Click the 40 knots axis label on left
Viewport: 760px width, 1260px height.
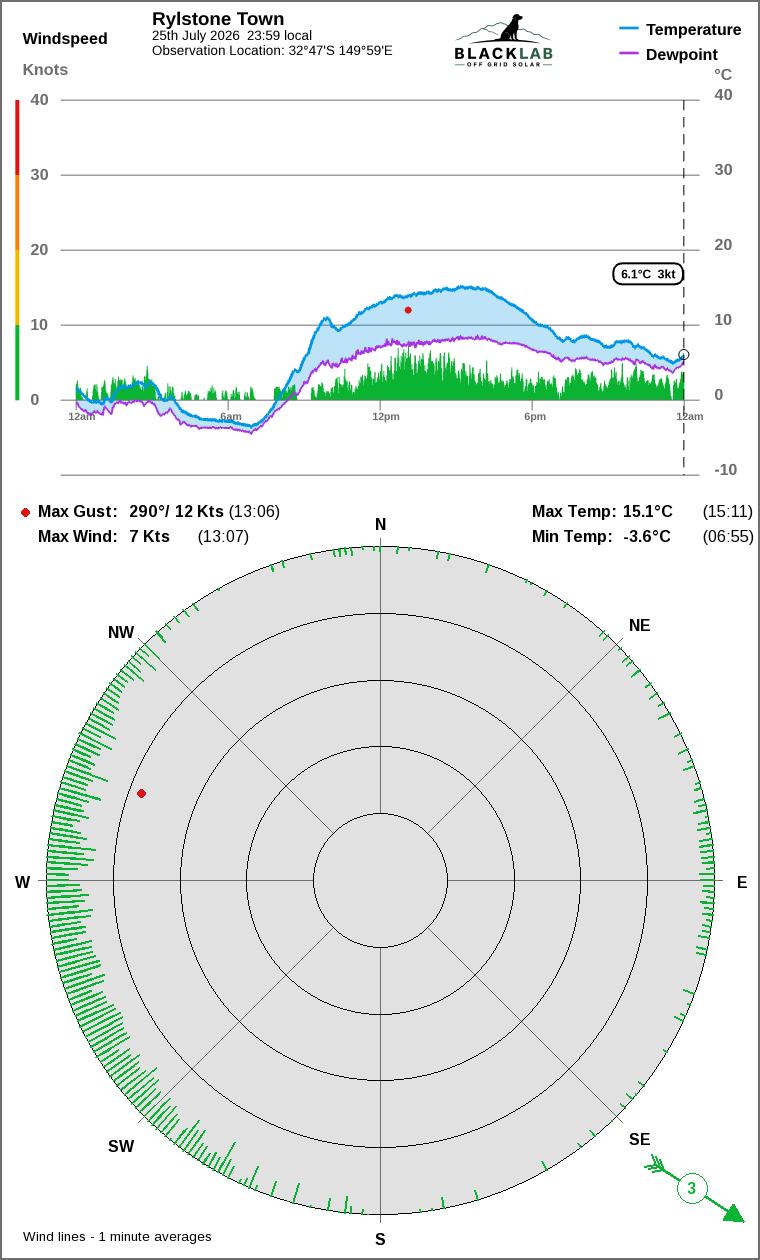click(x=40, y=100)
